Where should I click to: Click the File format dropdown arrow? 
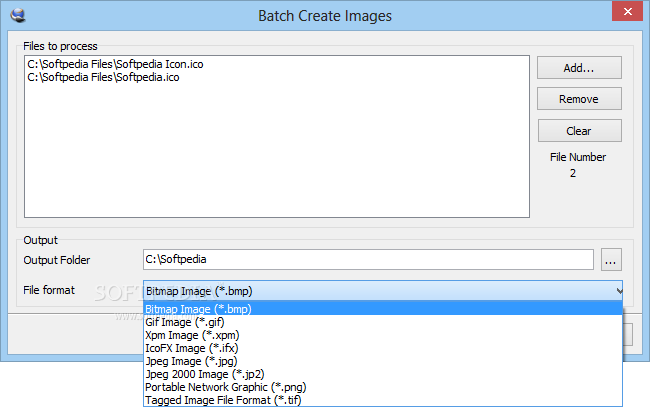(x=619, y=291)
